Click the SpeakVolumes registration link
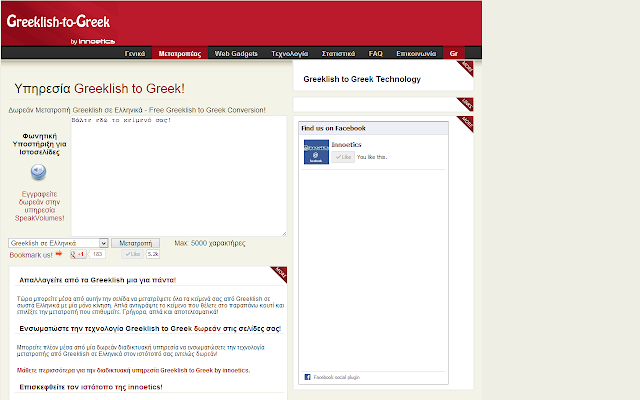The height and width of the screenshot is (400, 640). (40, 206)
